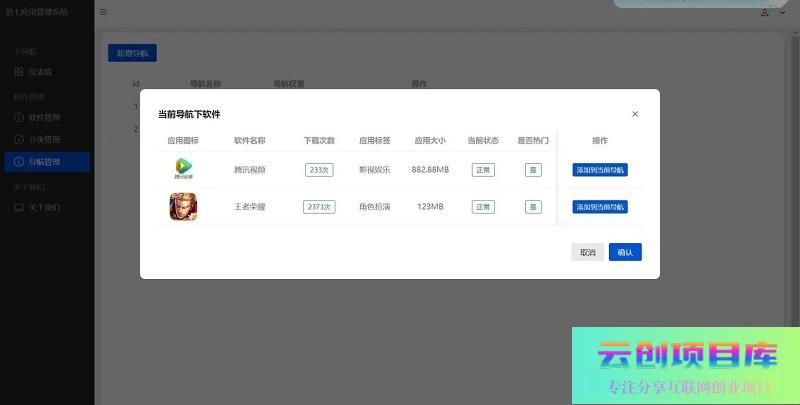Click the 仪表盘 dashboard icon in sidebar
Viewport: 800px width, 405px height.
19,72
